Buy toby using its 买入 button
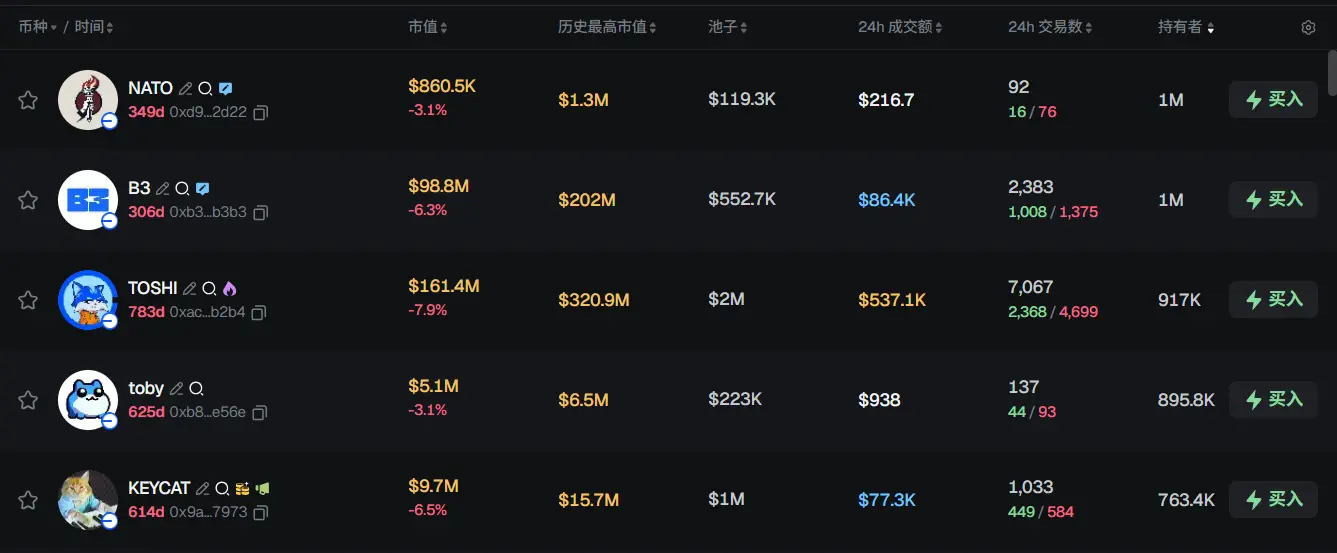Viewport: 1337px width, 553px height. (x=1273, y=400)
